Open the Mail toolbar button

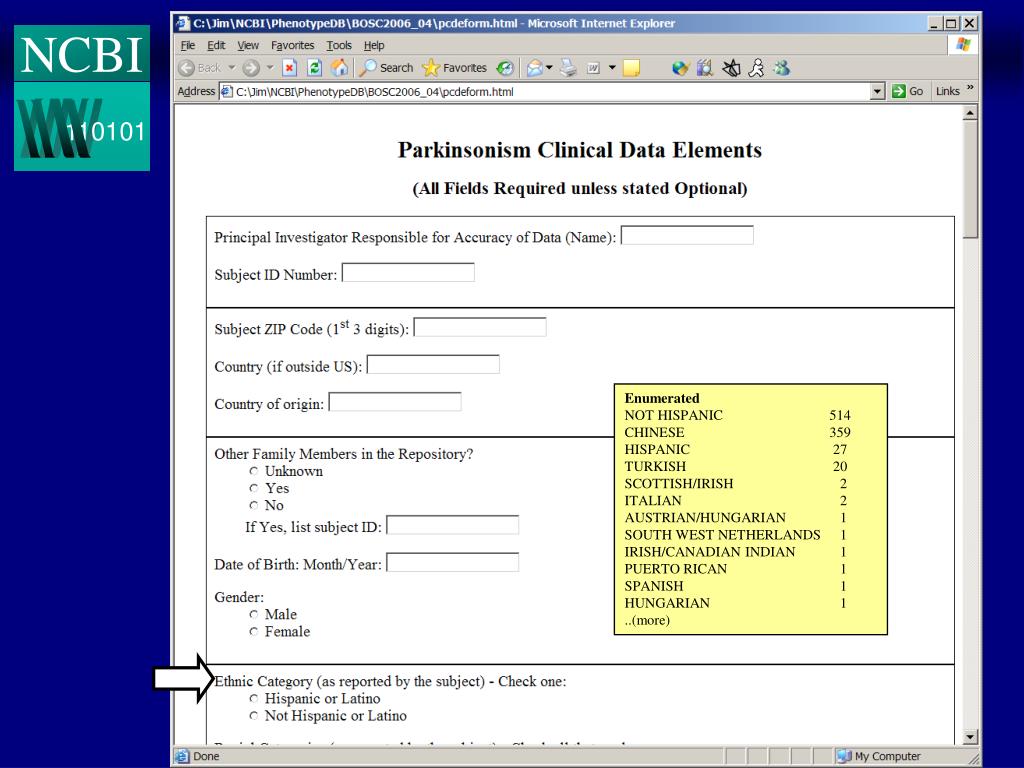pos(535,68)
